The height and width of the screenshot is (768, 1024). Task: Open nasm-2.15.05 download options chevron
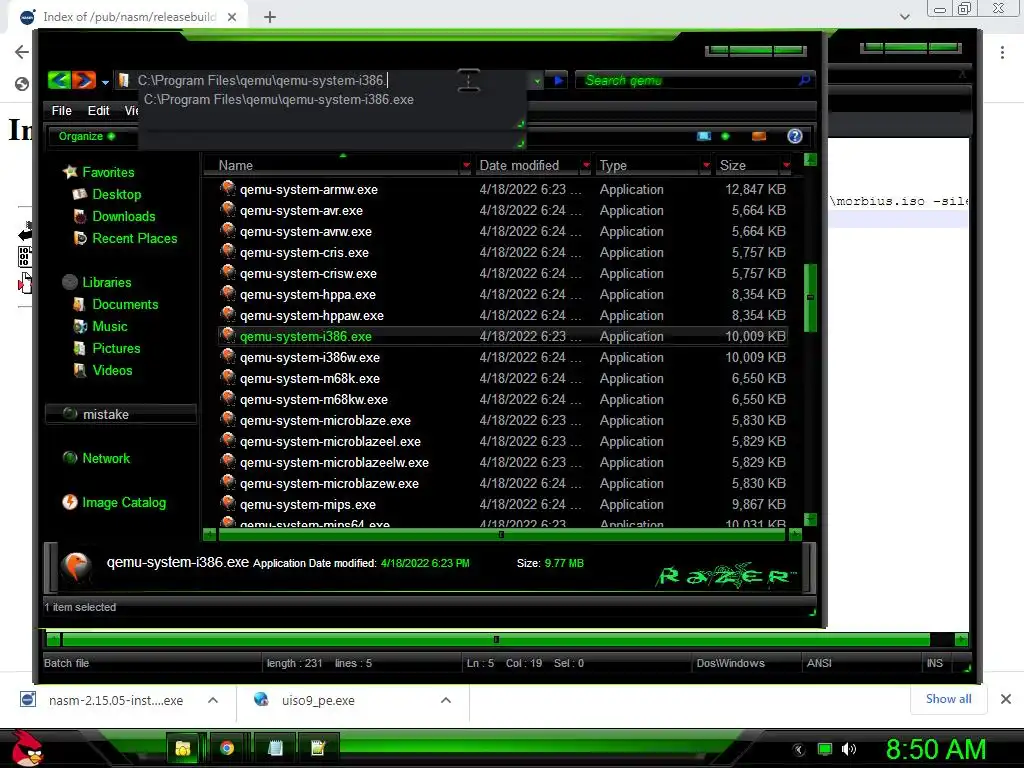tap(213, 700)
